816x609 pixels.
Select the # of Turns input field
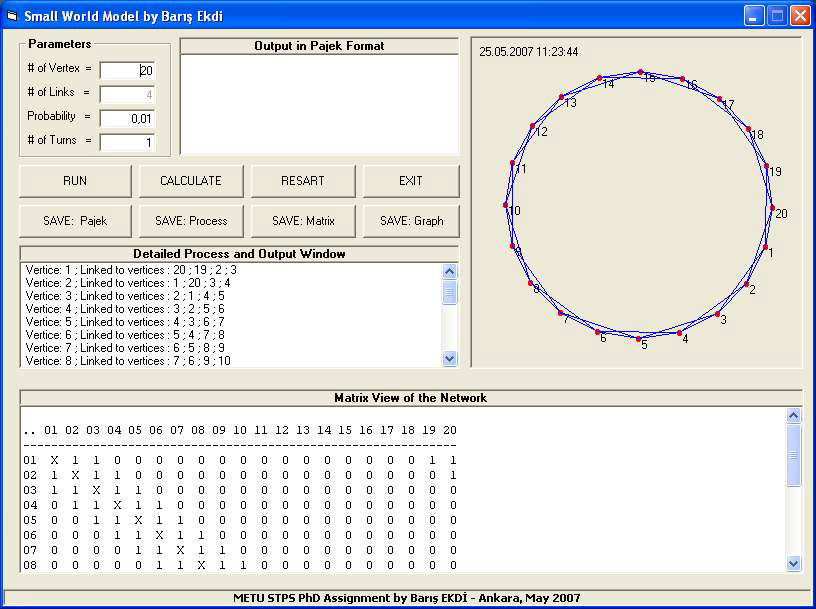click(127, 142)
